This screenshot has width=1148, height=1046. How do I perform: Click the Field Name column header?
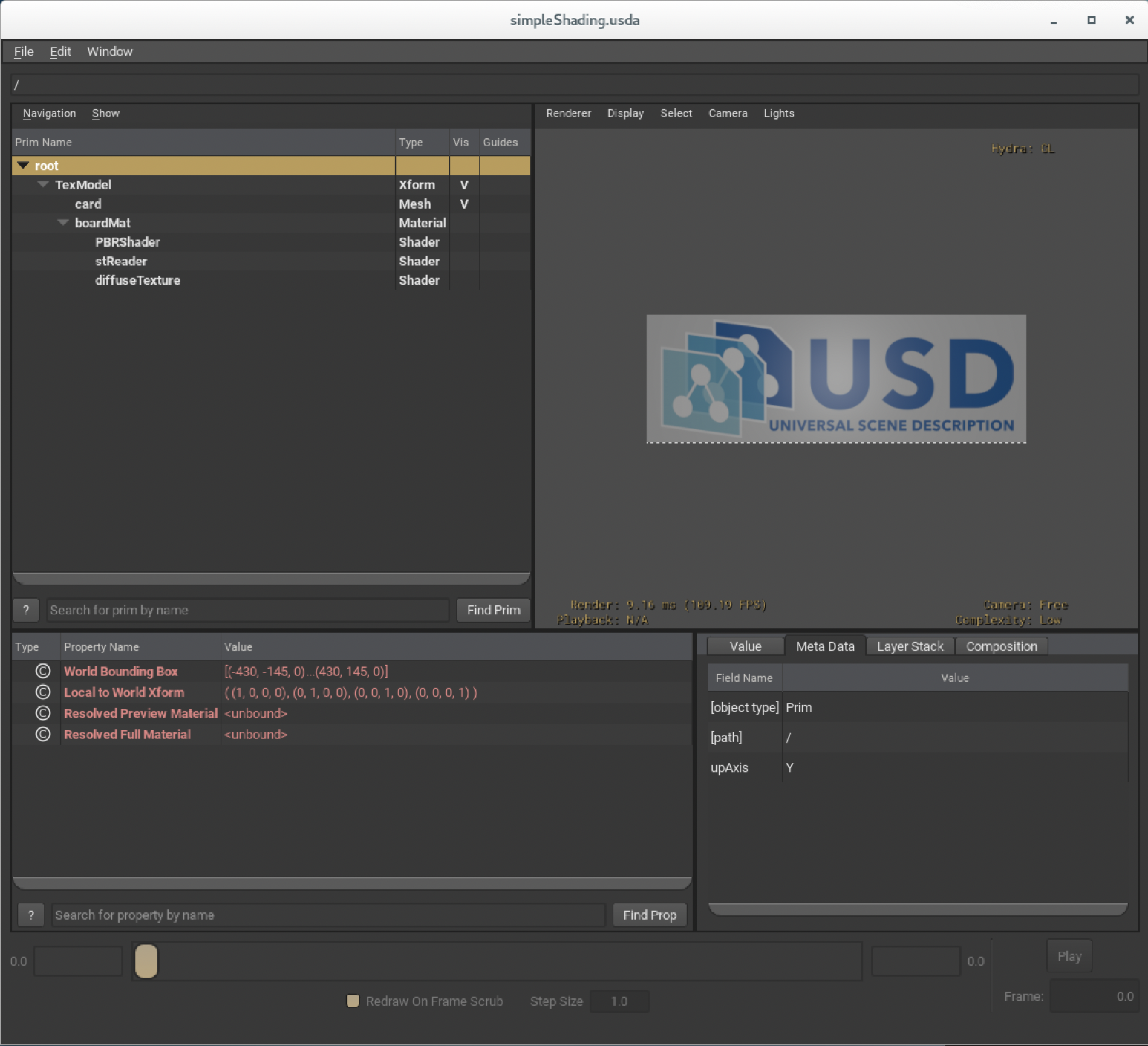click(x=745, y=678)
